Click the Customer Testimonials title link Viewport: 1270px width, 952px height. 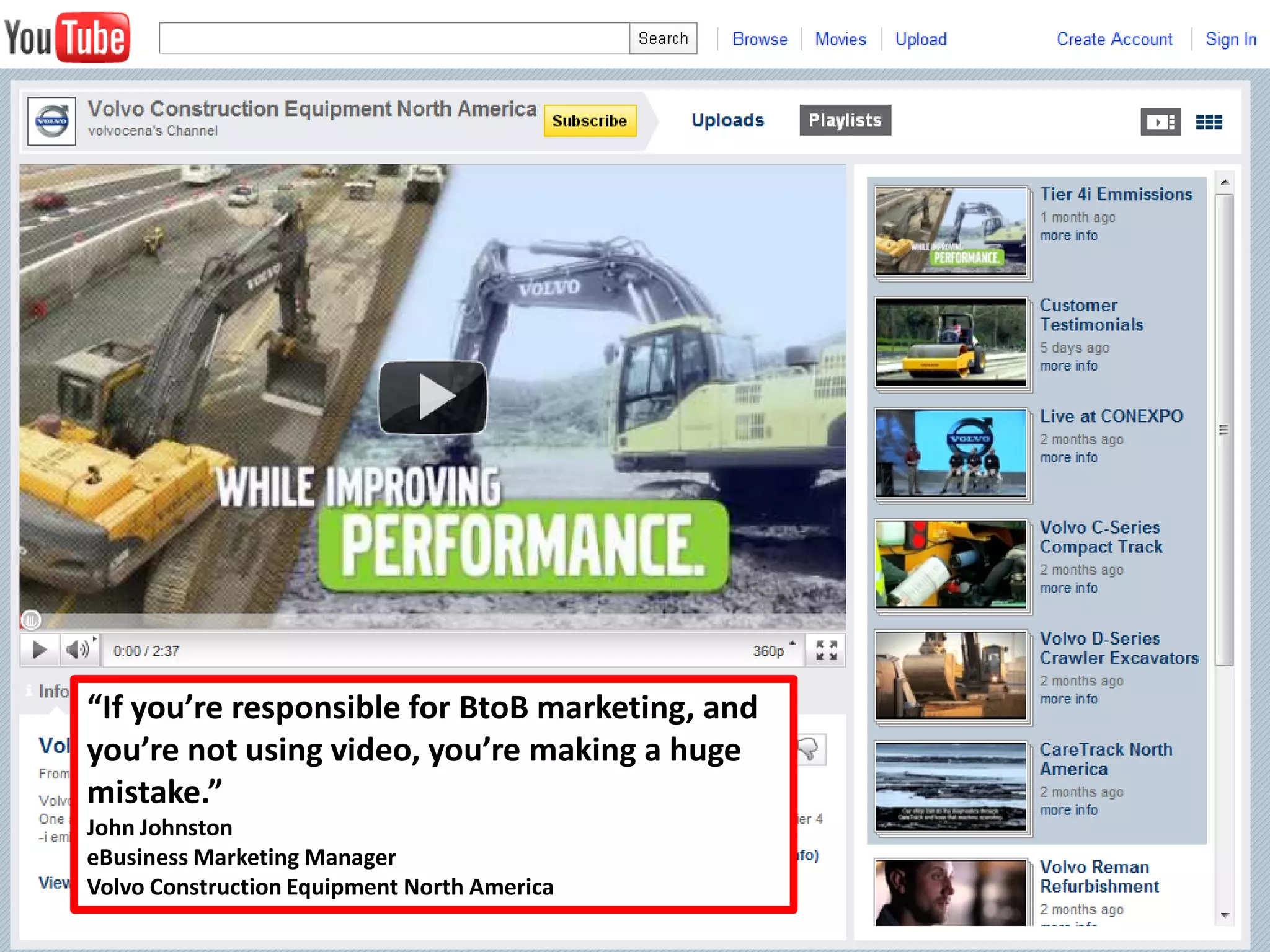(1091, 315)
